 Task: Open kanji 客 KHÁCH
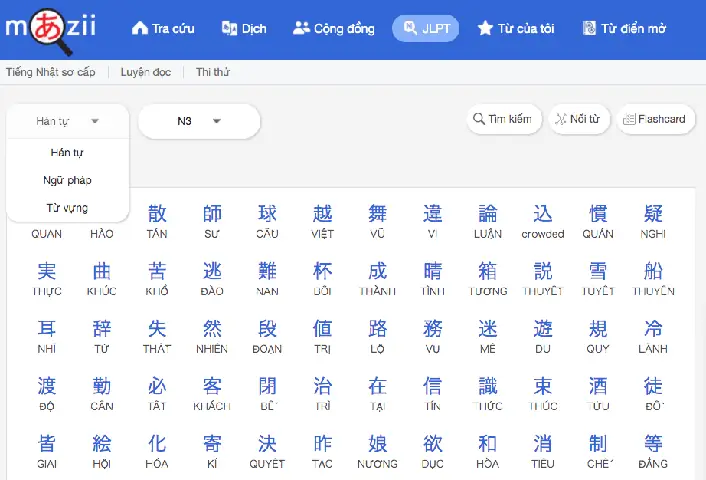pos(212,394)
